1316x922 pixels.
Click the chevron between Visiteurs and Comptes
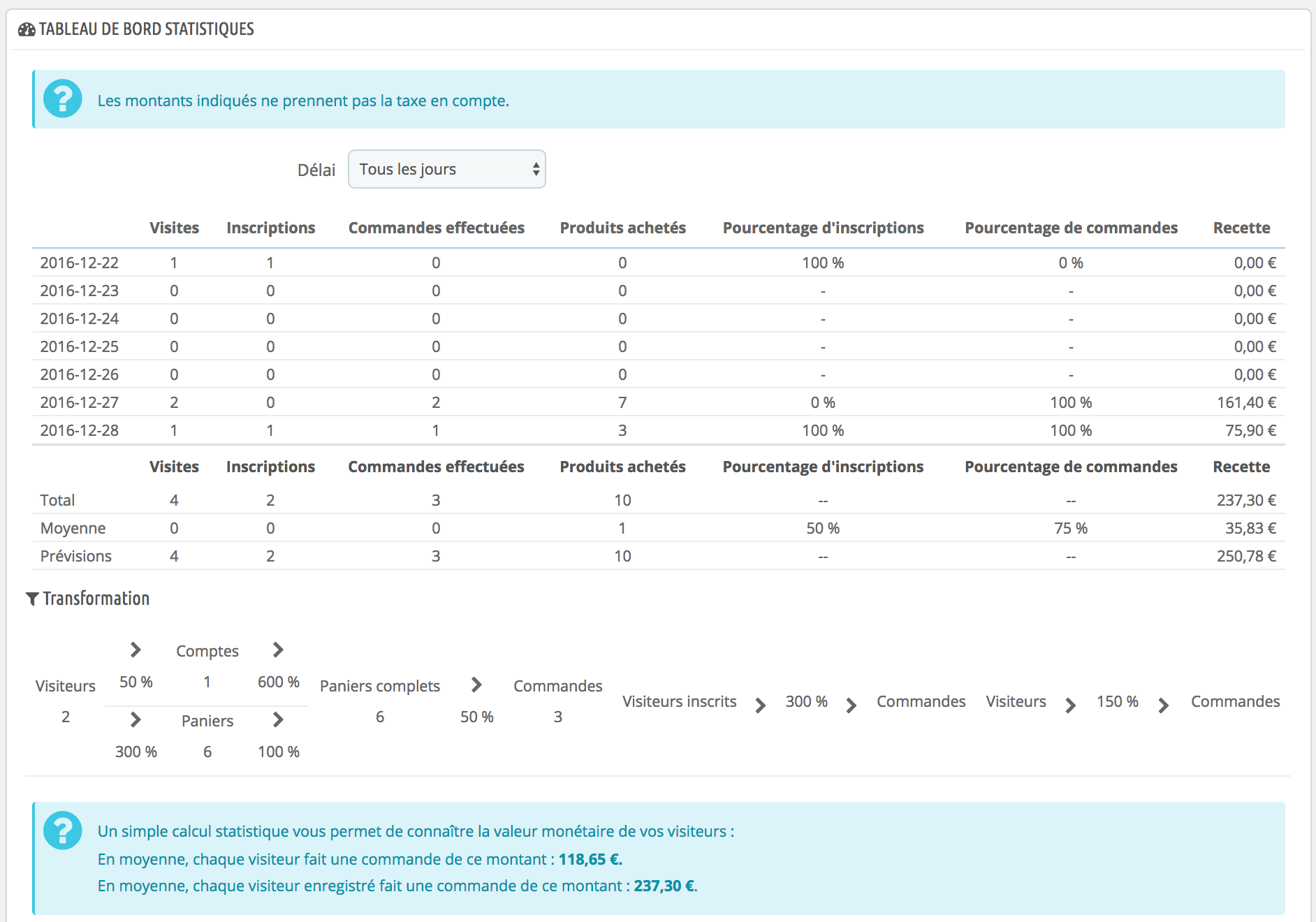pos(135,650)
